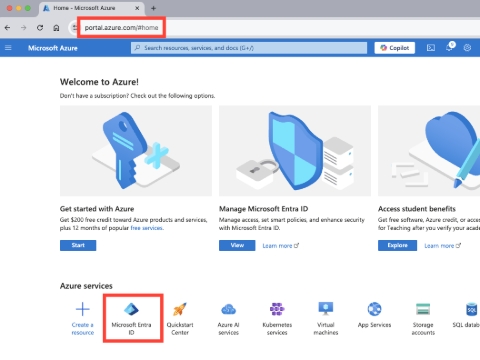Open the free services link
The image size is (480, 360).
(x=147, y=228)
